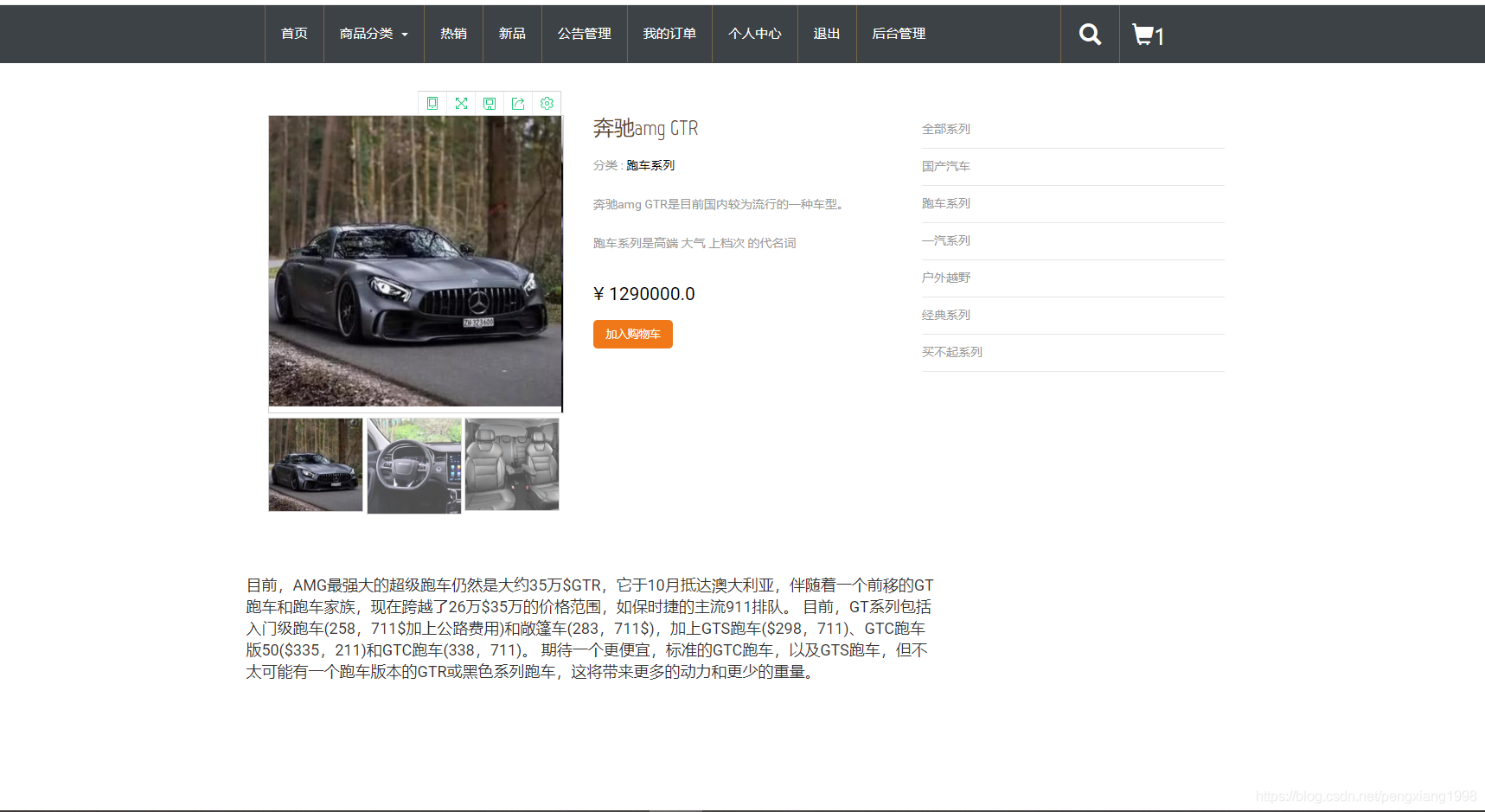This screenshot has height=812, width=1485.
Task: Select the car seats thumbnail
Action: [x=512, y=464]
